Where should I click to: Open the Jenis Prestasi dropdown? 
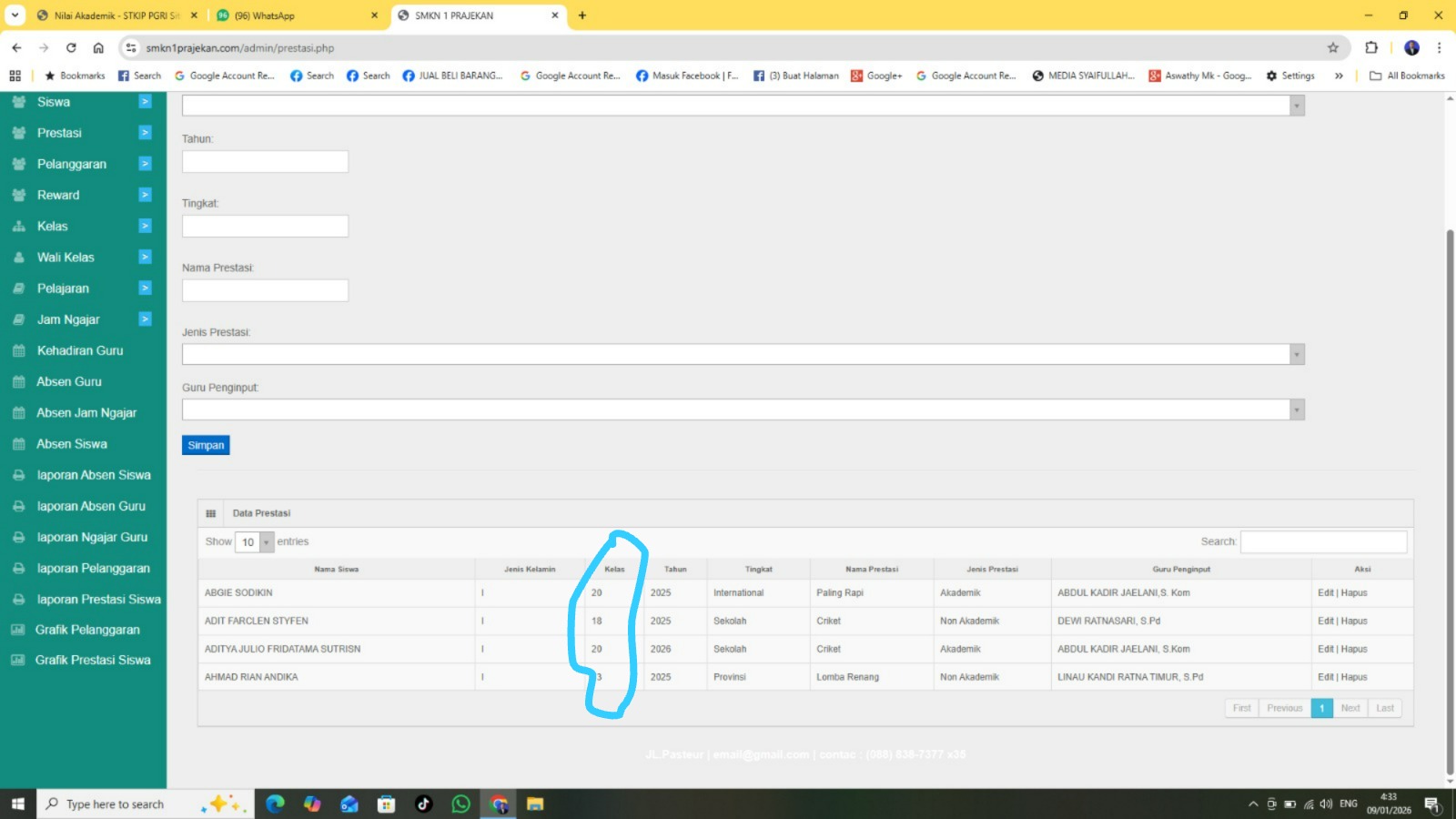743,354
